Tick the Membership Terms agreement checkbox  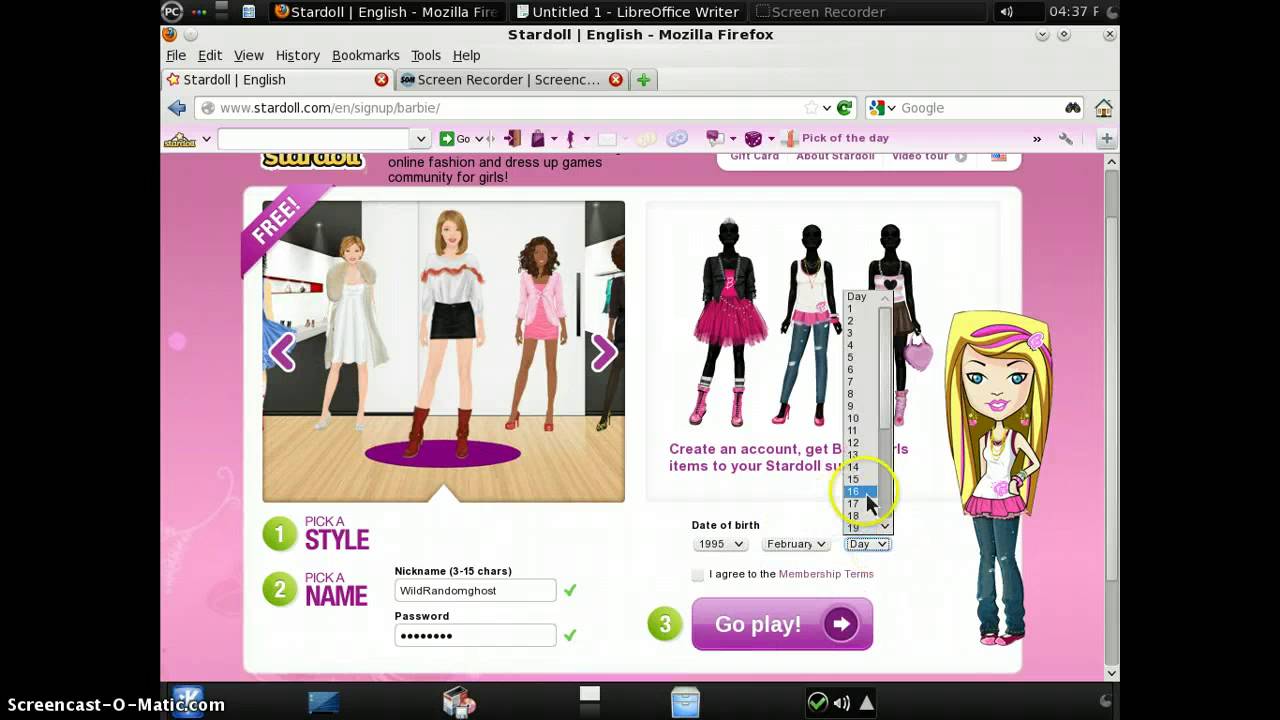point(698,574)
